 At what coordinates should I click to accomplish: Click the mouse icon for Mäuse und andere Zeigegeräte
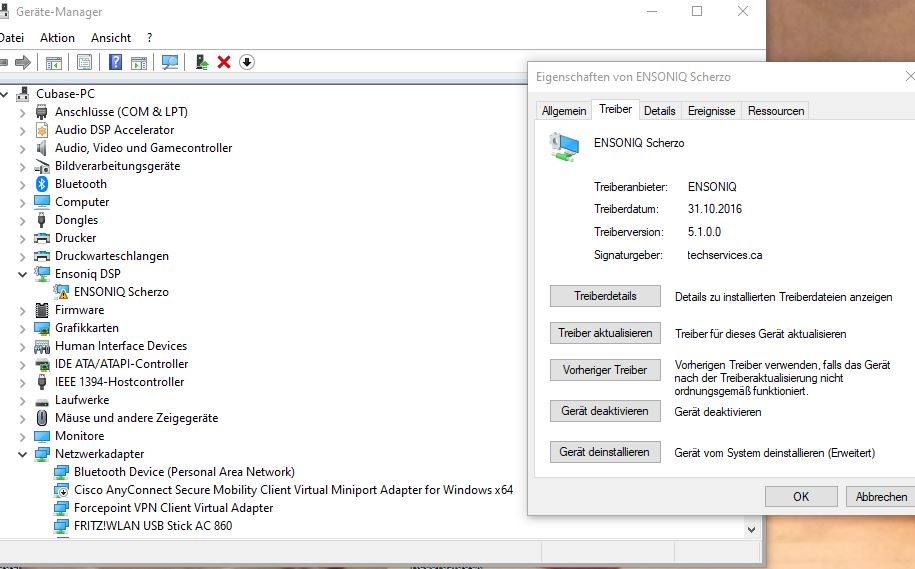pos(42,418)
